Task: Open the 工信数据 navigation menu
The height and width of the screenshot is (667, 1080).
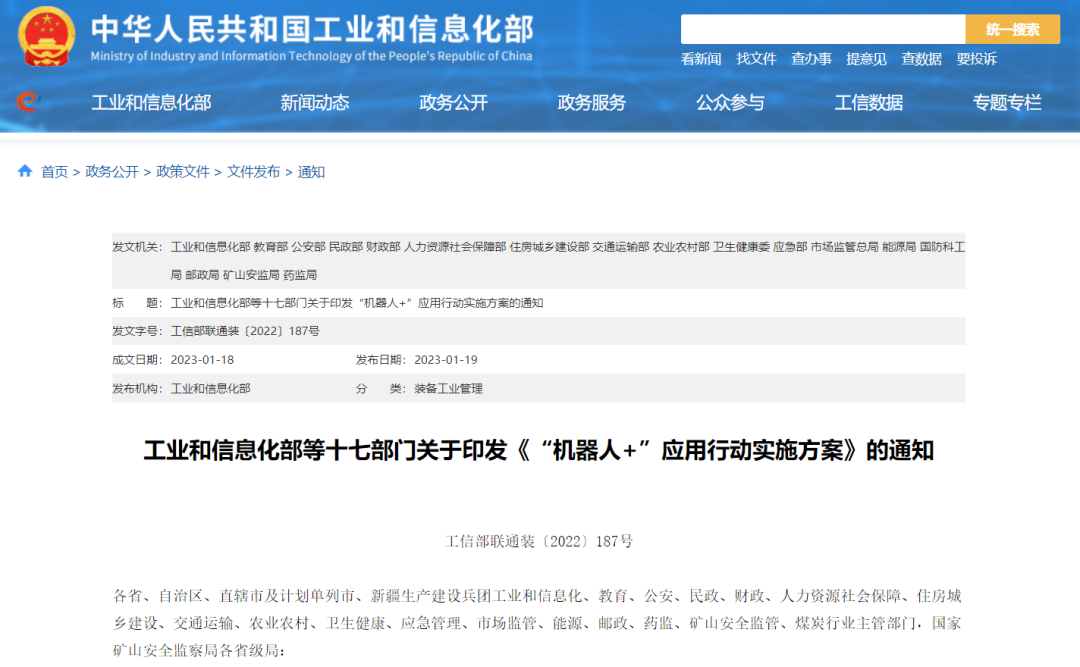Action: [x=869, y=103]
